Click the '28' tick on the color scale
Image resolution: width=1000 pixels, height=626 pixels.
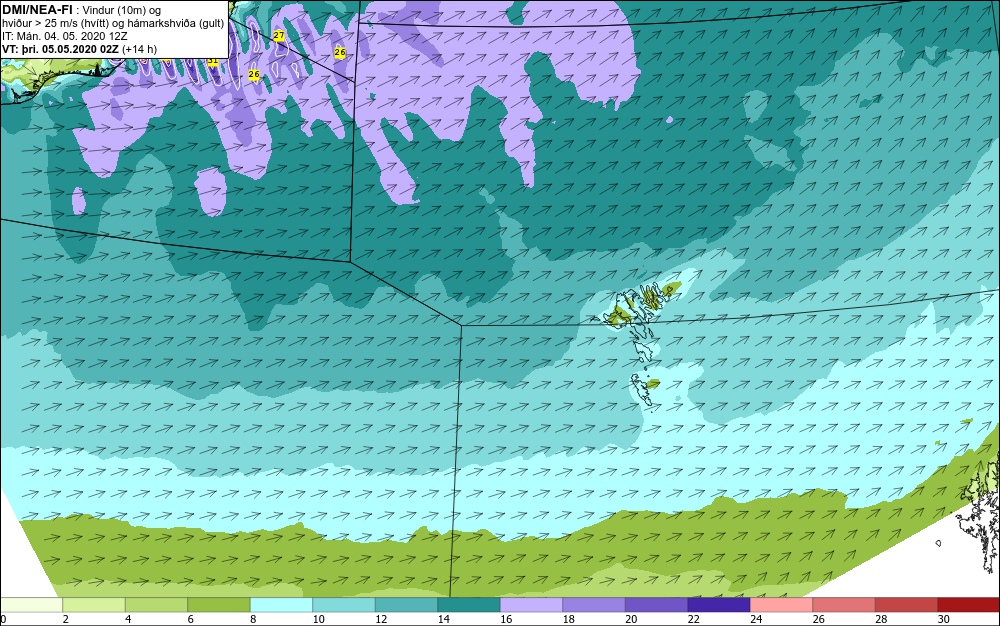[x=881, y=619]
